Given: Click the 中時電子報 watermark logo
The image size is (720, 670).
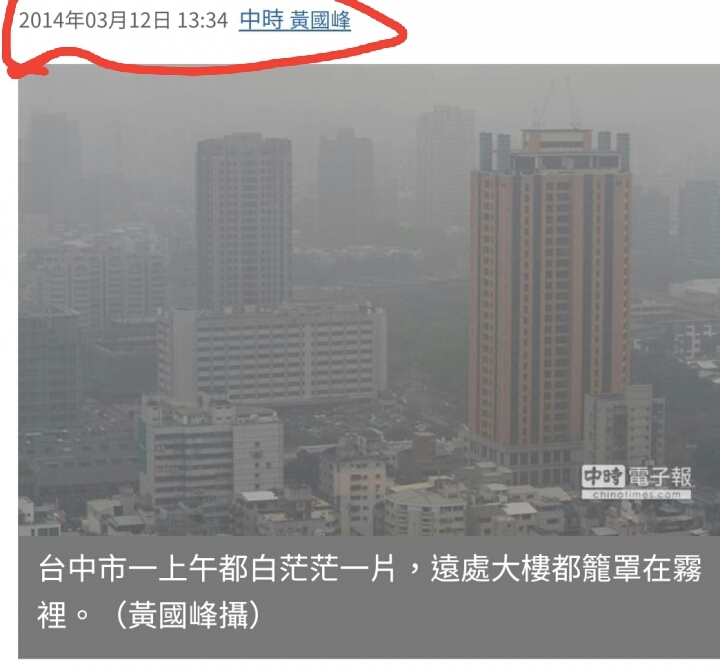Looking at the screenshot, I should (x=636, y=482).
